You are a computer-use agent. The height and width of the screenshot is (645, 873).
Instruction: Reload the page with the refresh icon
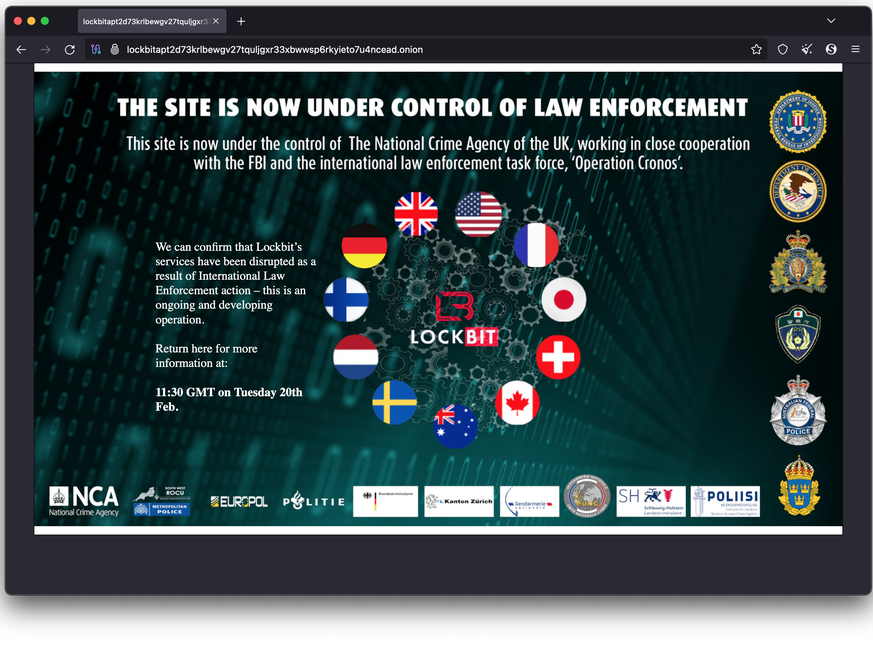[x=70, y=50]
